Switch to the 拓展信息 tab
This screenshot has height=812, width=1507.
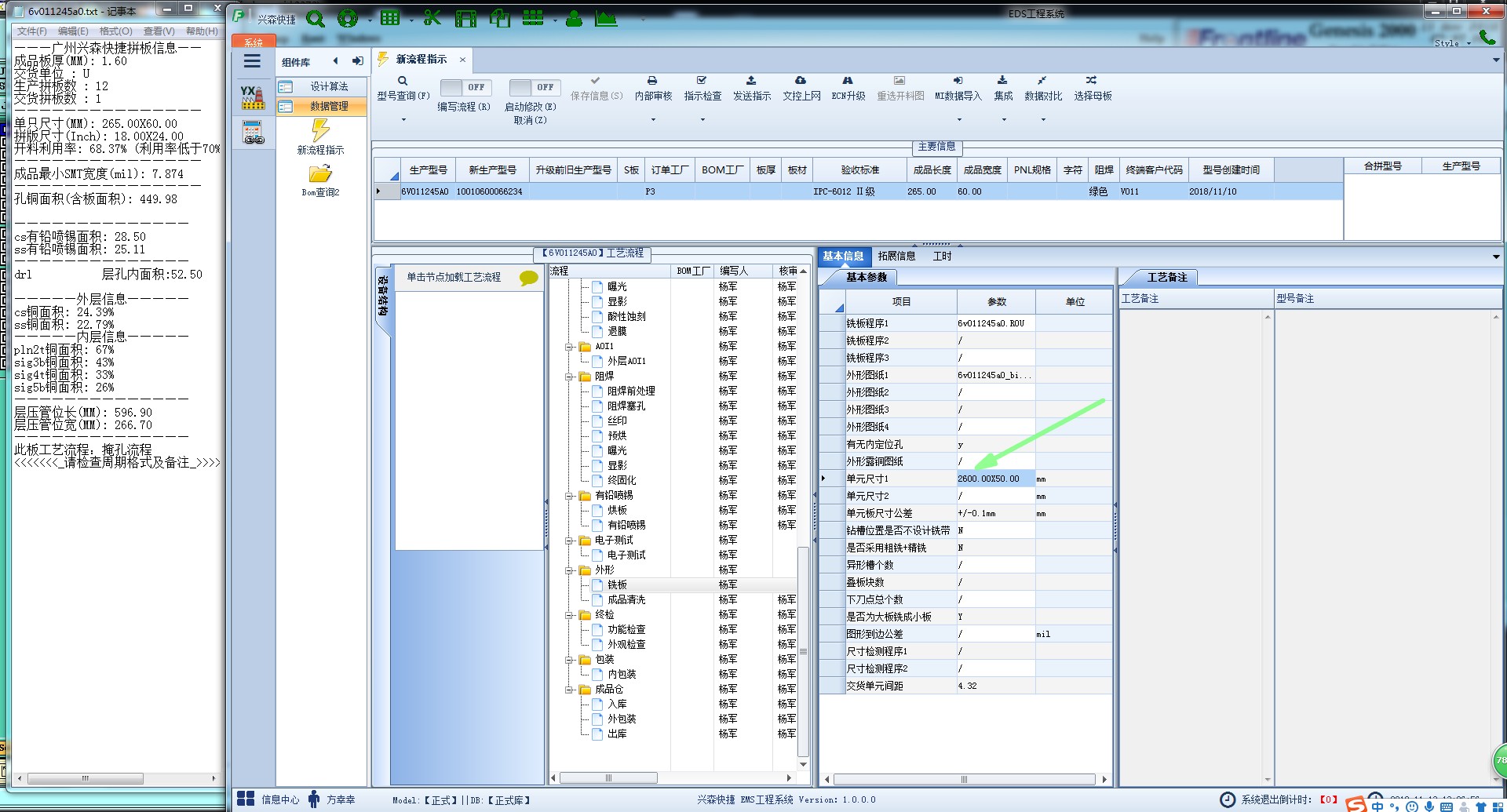[896, 256]
